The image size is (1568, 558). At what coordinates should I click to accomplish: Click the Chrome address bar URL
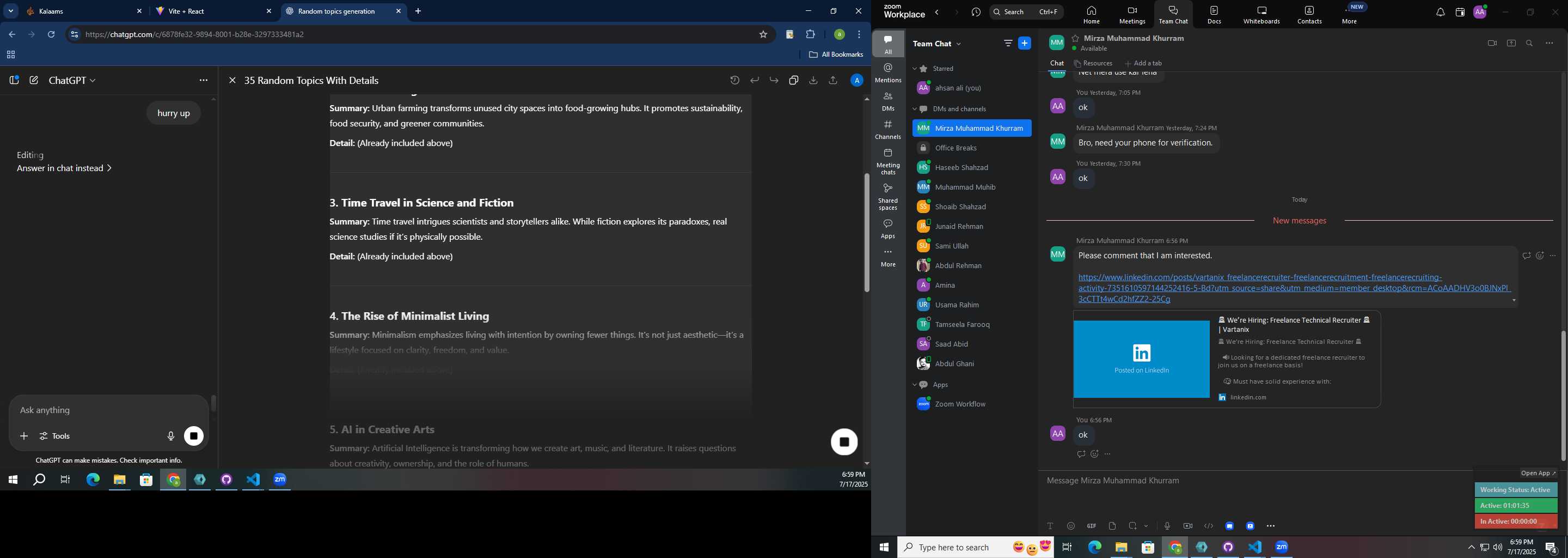195,35
